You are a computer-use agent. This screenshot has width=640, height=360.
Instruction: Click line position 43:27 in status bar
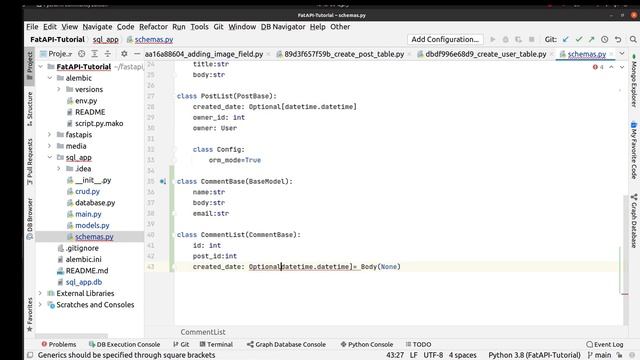tap(395, 355)
